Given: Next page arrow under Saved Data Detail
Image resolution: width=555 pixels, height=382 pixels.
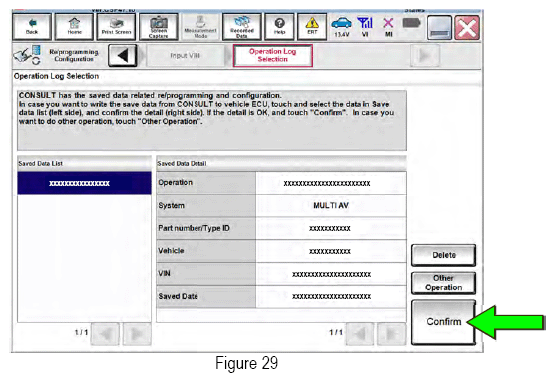Looking at the screenshot, I should (x=391, y=333).
